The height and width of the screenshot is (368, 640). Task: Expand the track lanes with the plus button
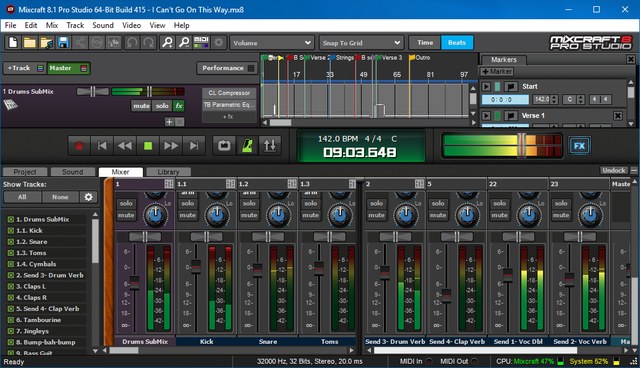click(x=169, y=122)
